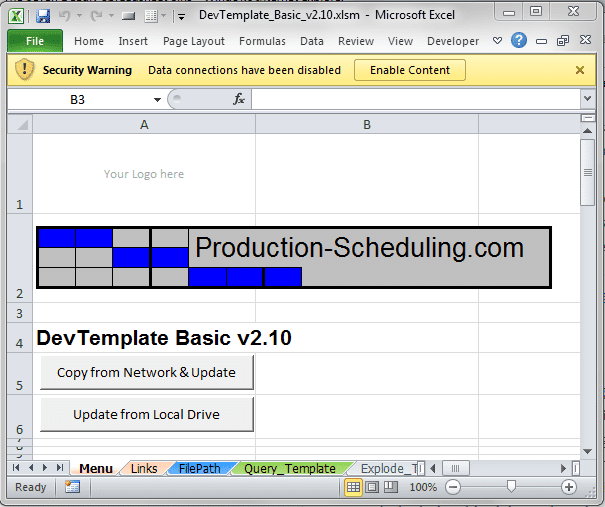Go to next sheet tab arrow

tap(45, 468)
